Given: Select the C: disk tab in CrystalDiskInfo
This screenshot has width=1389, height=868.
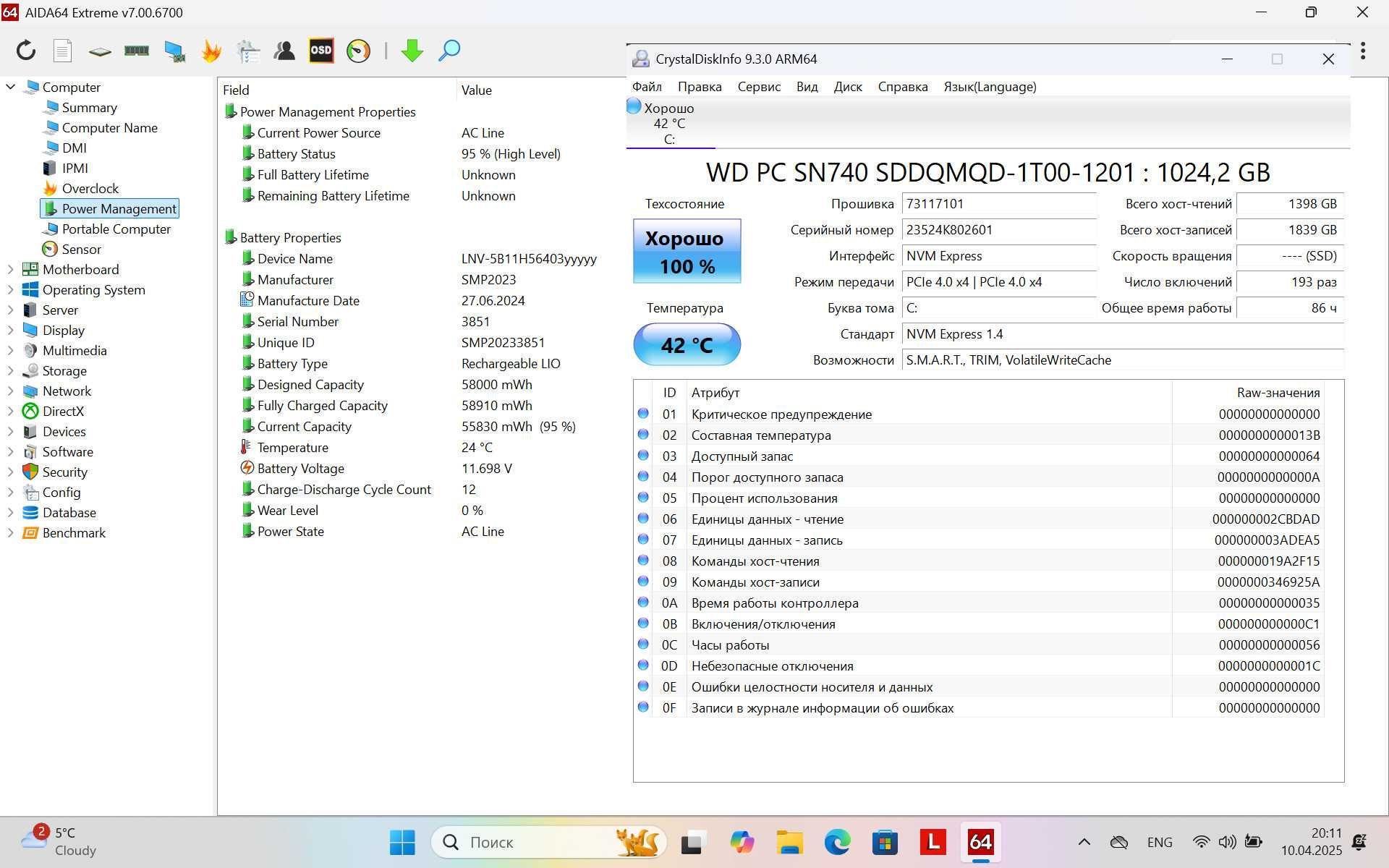Looking at the screenshot, I should (670, 124).
